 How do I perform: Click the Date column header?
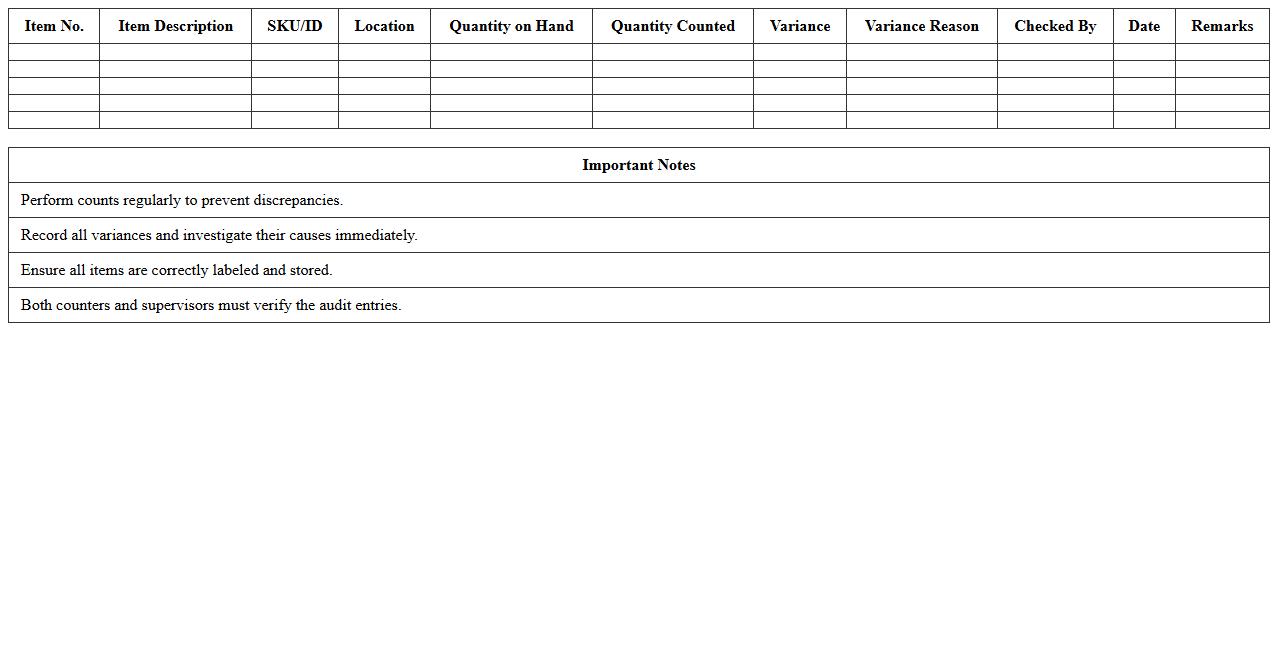pyautogui.click(x=1143, y=26)
